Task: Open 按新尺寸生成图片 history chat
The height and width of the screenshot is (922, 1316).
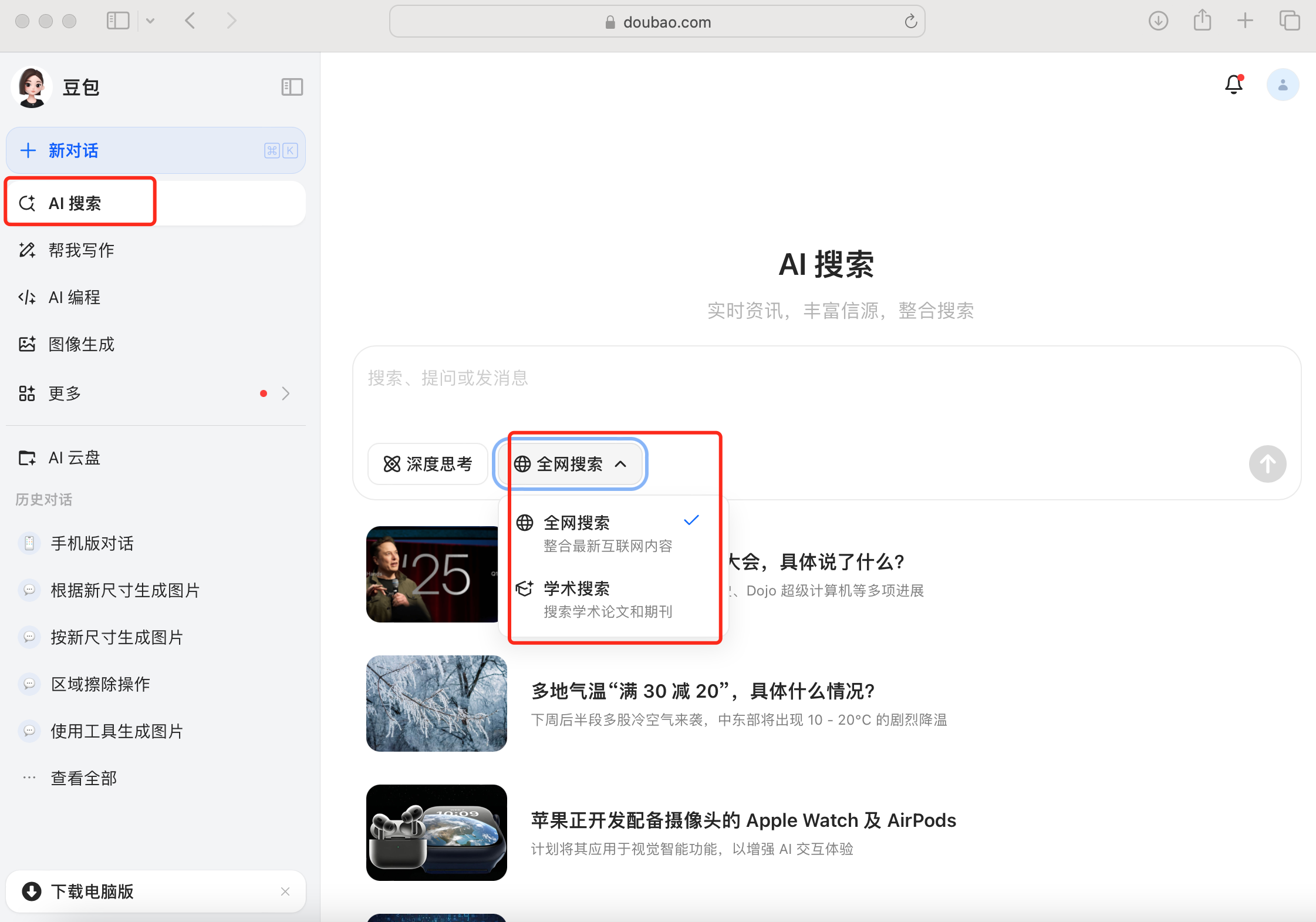Action: (156, 637)
